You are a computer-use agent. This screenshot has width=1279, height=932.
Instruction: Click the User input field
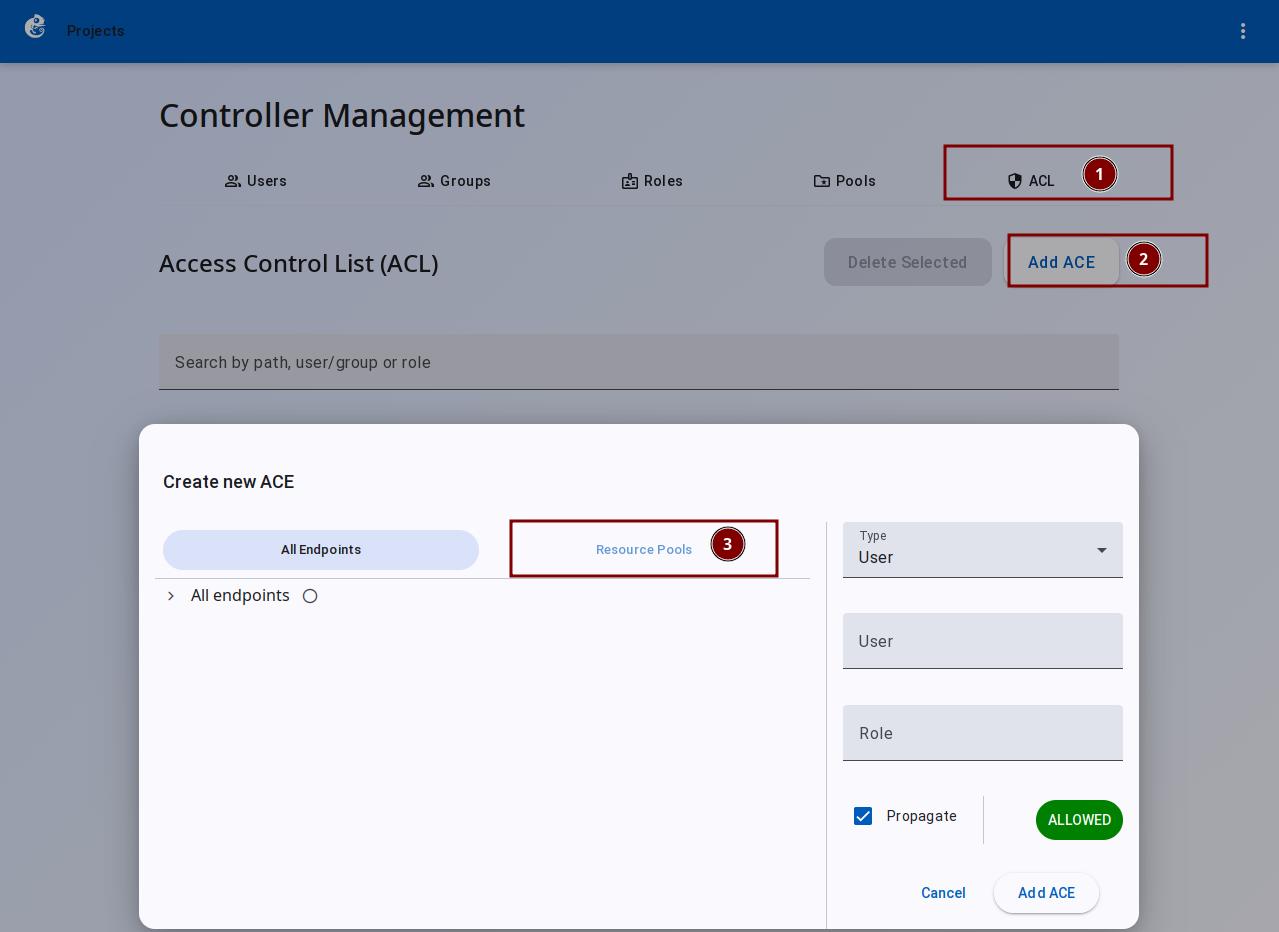983,641
